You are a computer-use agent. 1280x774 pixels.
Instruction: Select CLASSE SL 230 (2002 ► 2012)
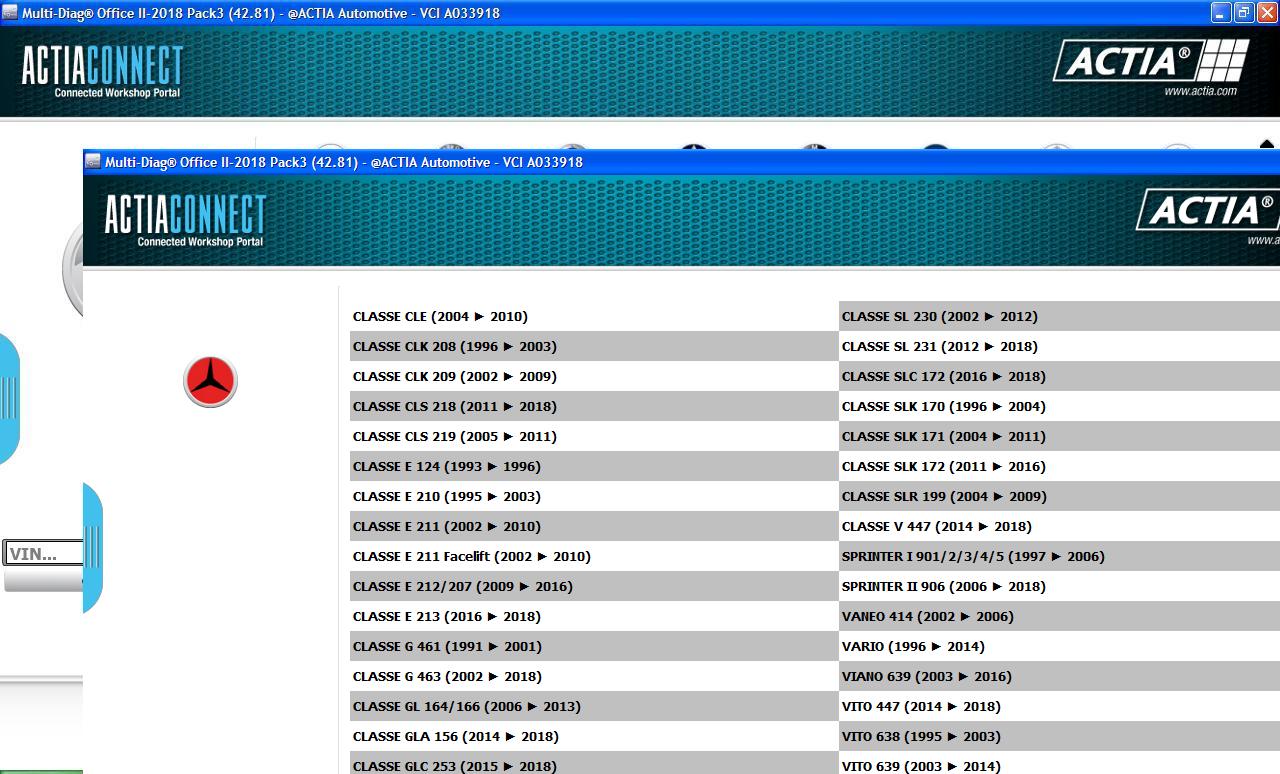(1060, 316)
